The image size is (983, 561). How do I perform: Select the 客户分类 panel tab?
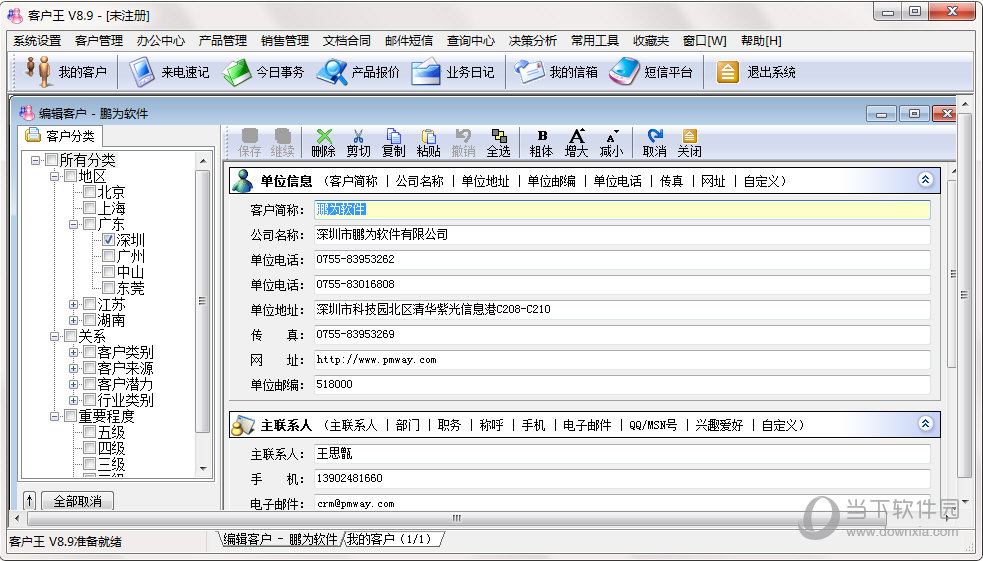click(60, 135)
